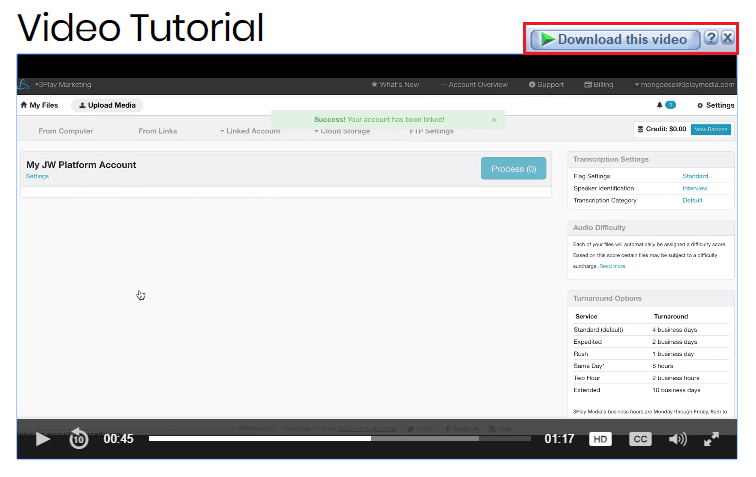Toggle closed captions with CC button

click(x=640, y=439)
